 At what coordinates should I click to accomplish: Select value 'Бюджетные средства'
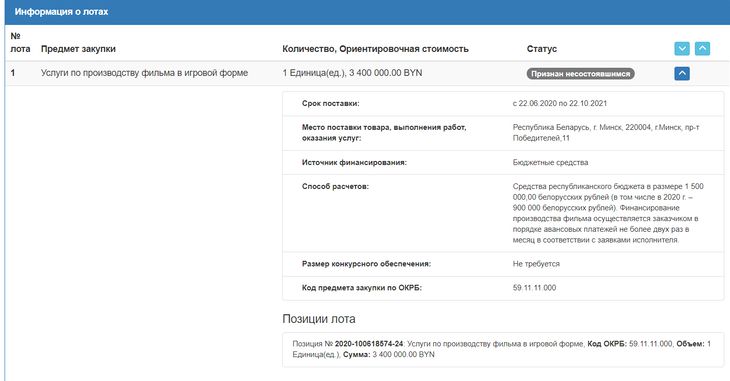[x=550, y=163]
